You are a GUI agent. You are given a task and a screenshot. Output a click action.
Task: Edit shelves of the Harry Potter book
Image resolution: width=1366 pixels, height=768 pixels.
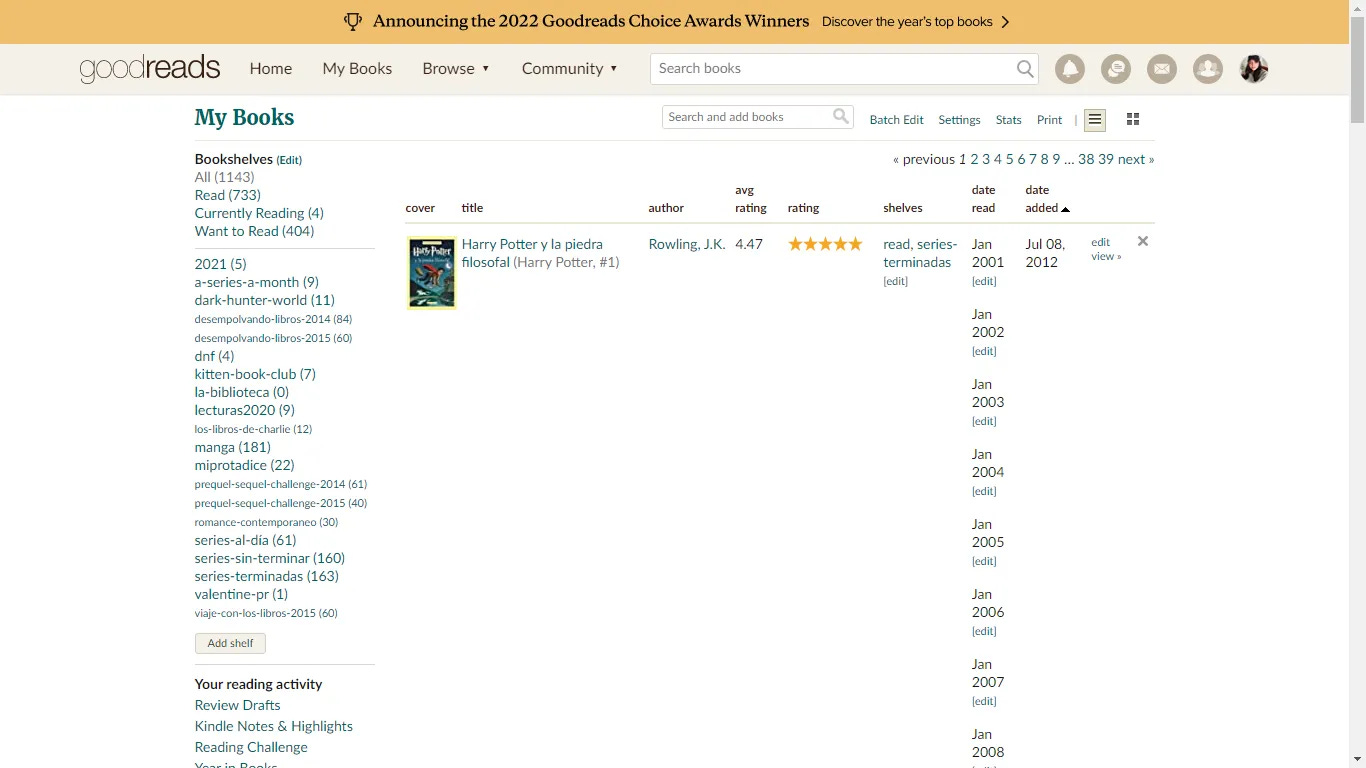coord(895,282)
